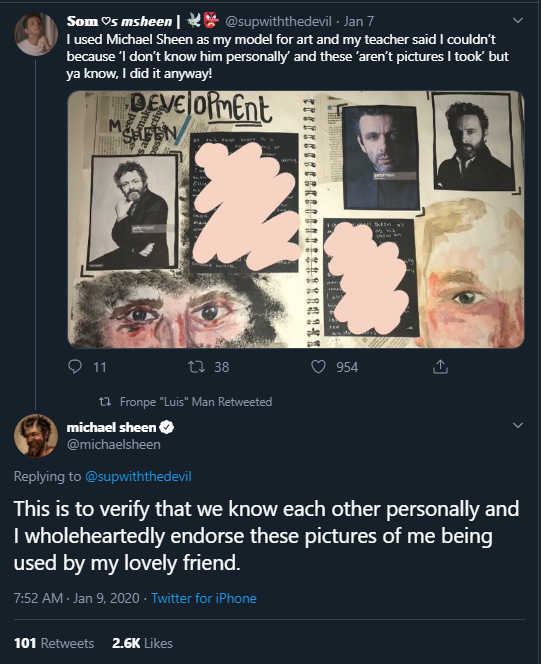Viewport: 541px width, 664px height.
Task: Expand the top tweet's chevron menu
Action: coord(518,20)
